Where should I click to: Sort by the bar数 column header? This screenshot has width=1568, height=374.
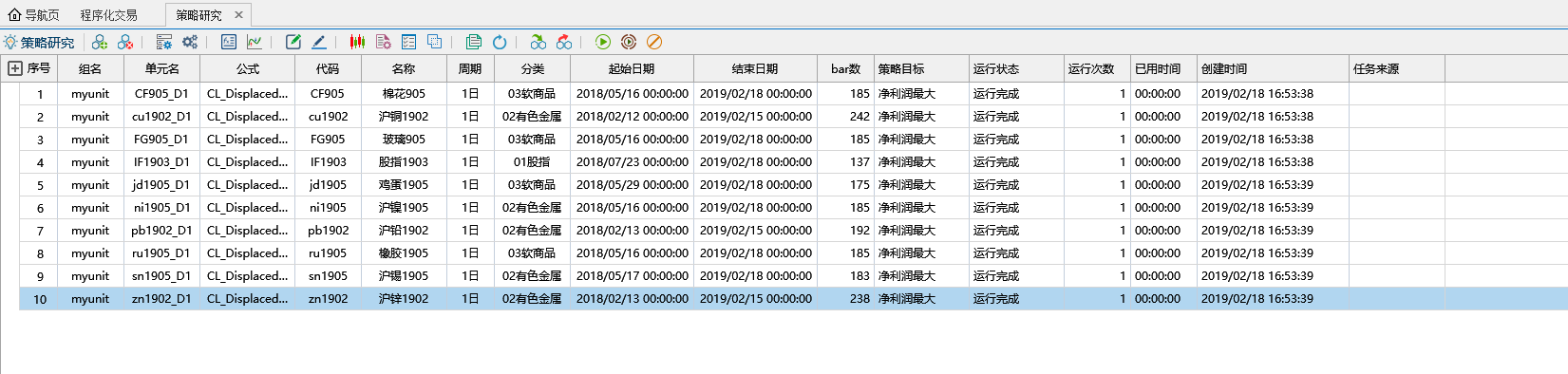click(845, 68)
